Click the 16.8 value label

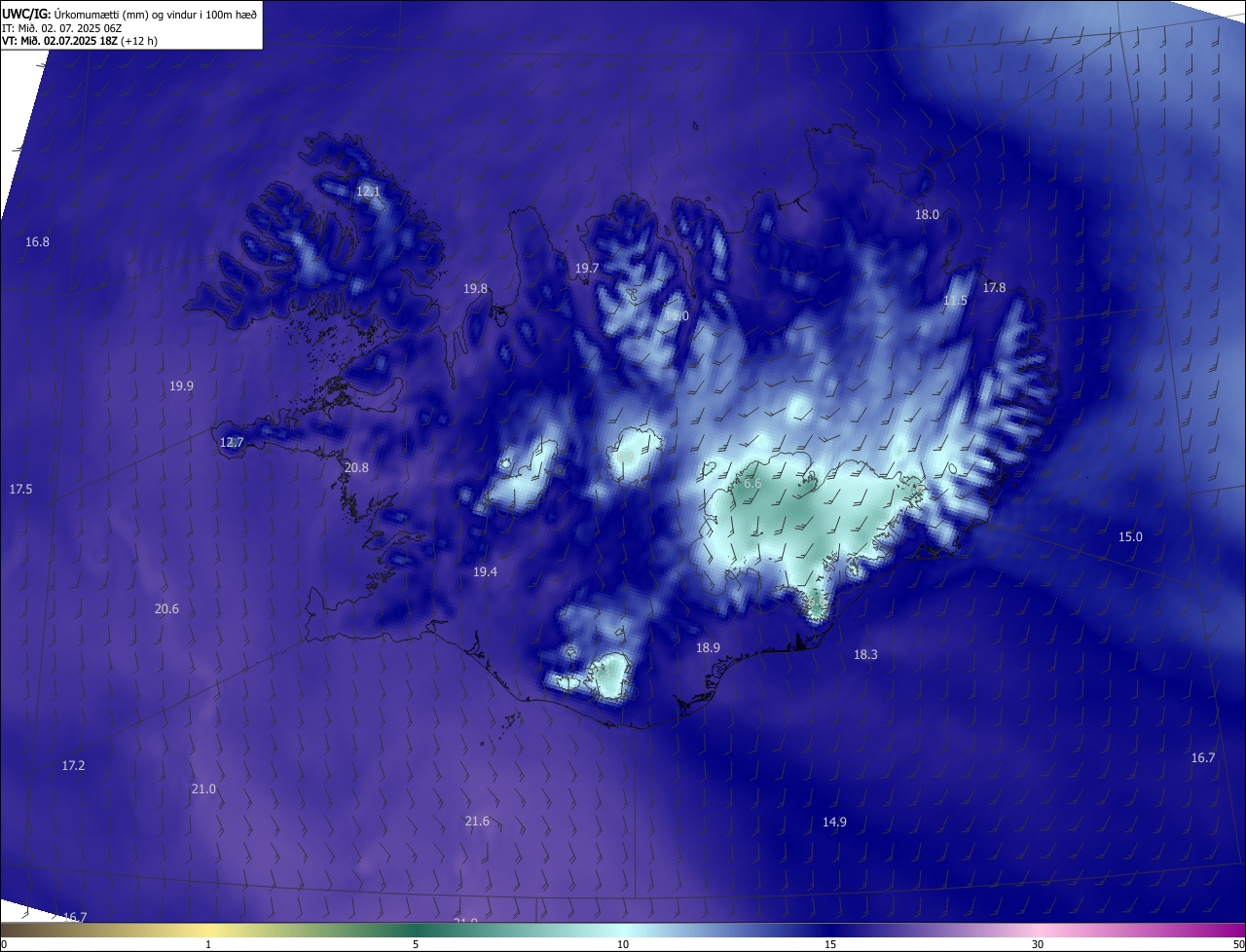click(37, 241)
